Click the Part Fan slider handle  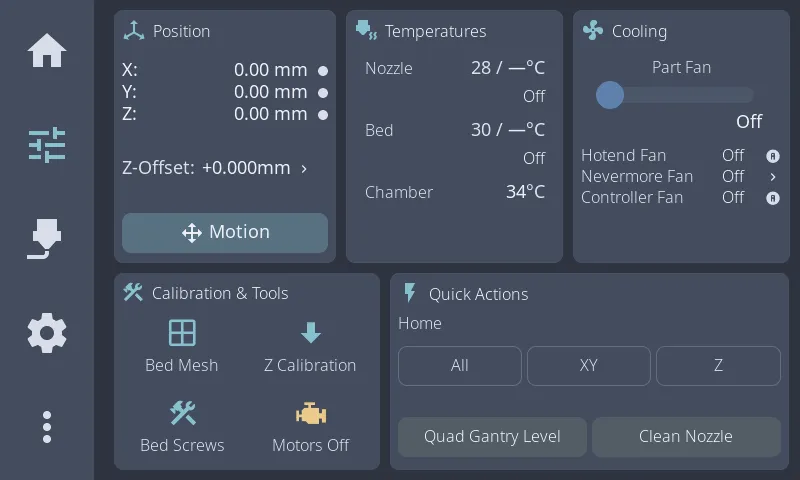coord(610,95)
